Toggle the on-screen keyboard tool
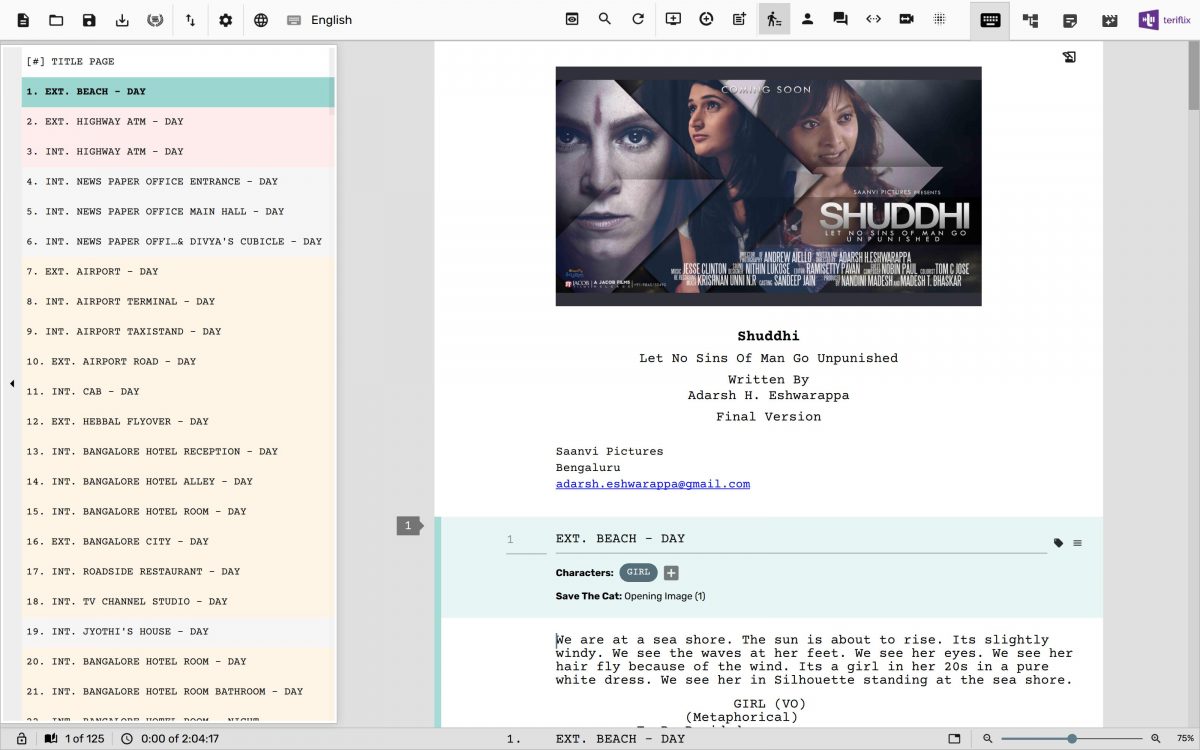The image size is (1200, 750). pyautogui.click(x=990, y=19)
